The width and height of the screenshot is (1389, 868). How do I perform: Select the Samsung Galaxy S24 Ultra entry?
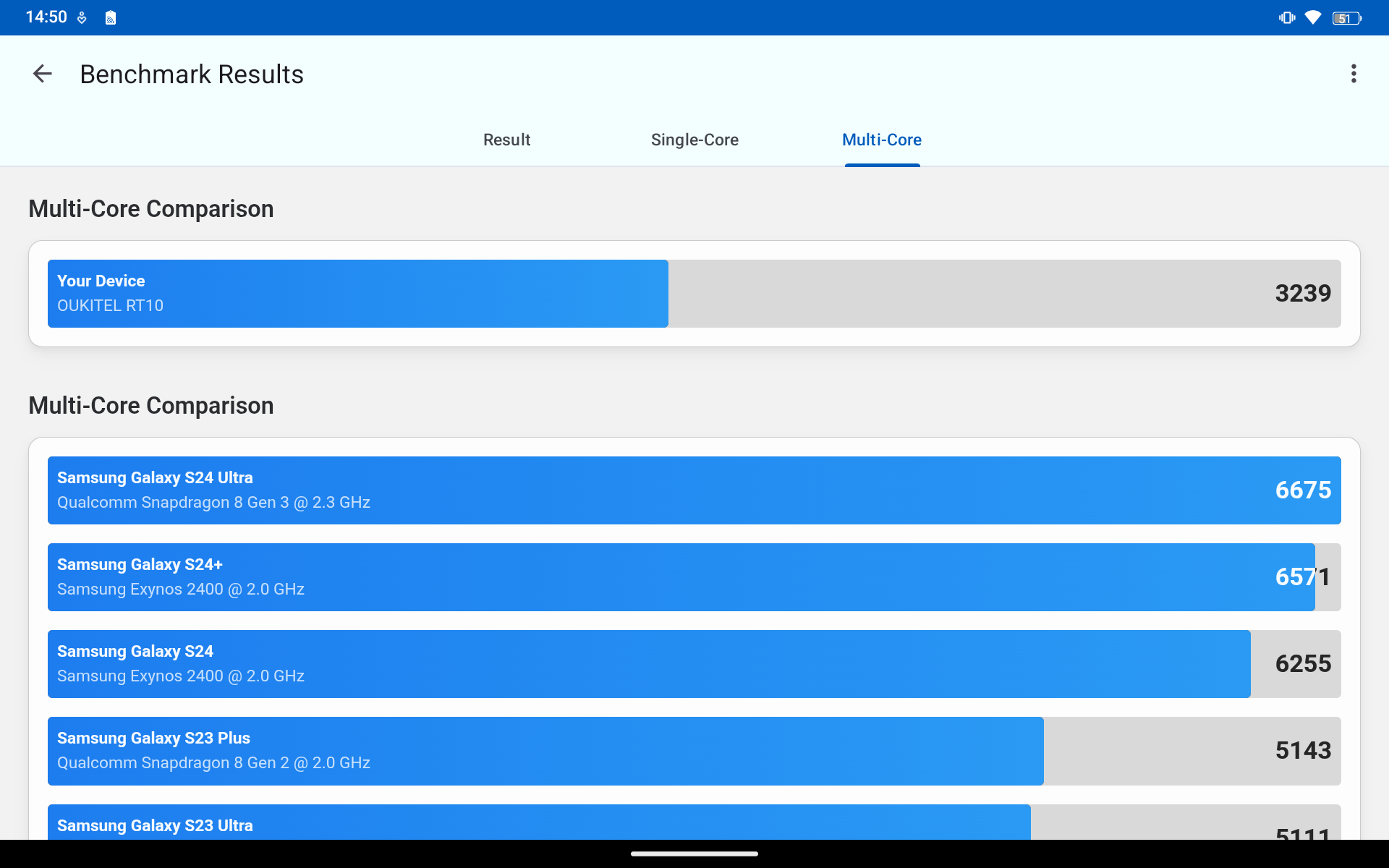(x=694, y=490)
